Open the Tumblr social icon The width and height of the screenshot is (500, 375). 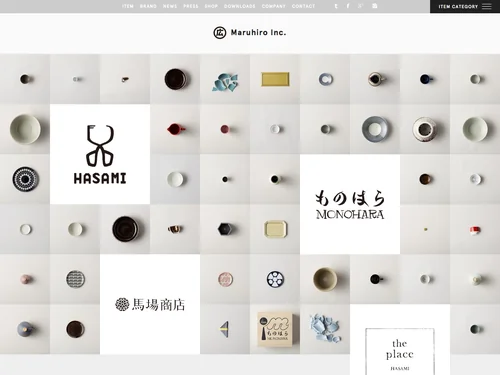click(336, 6)
